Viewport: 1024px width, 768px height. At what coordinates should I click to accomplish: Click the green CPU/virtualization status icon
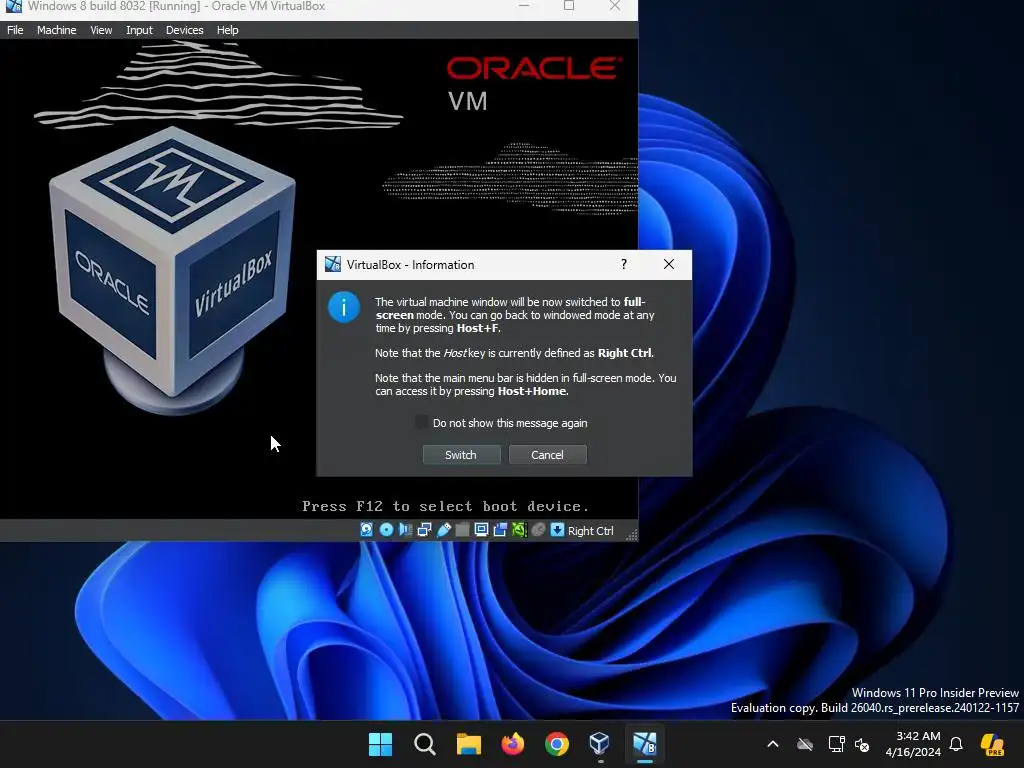click(x=519, y=530)
